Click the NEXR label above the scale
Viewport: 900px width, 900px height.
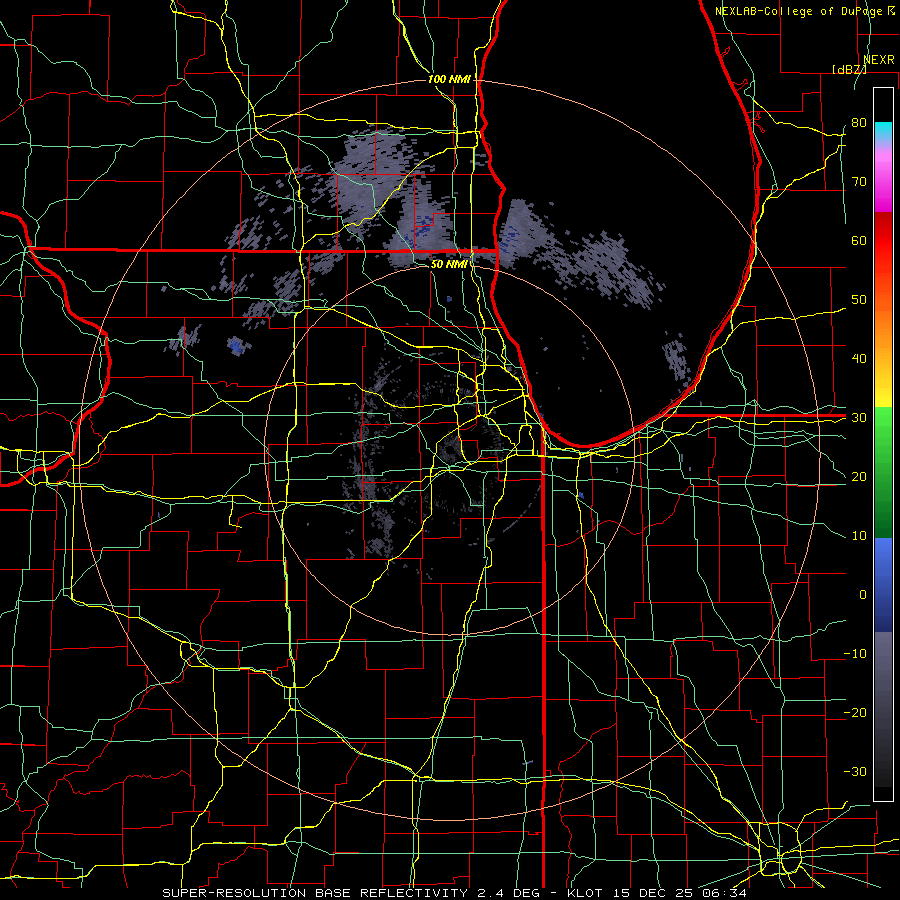(879, 59)
